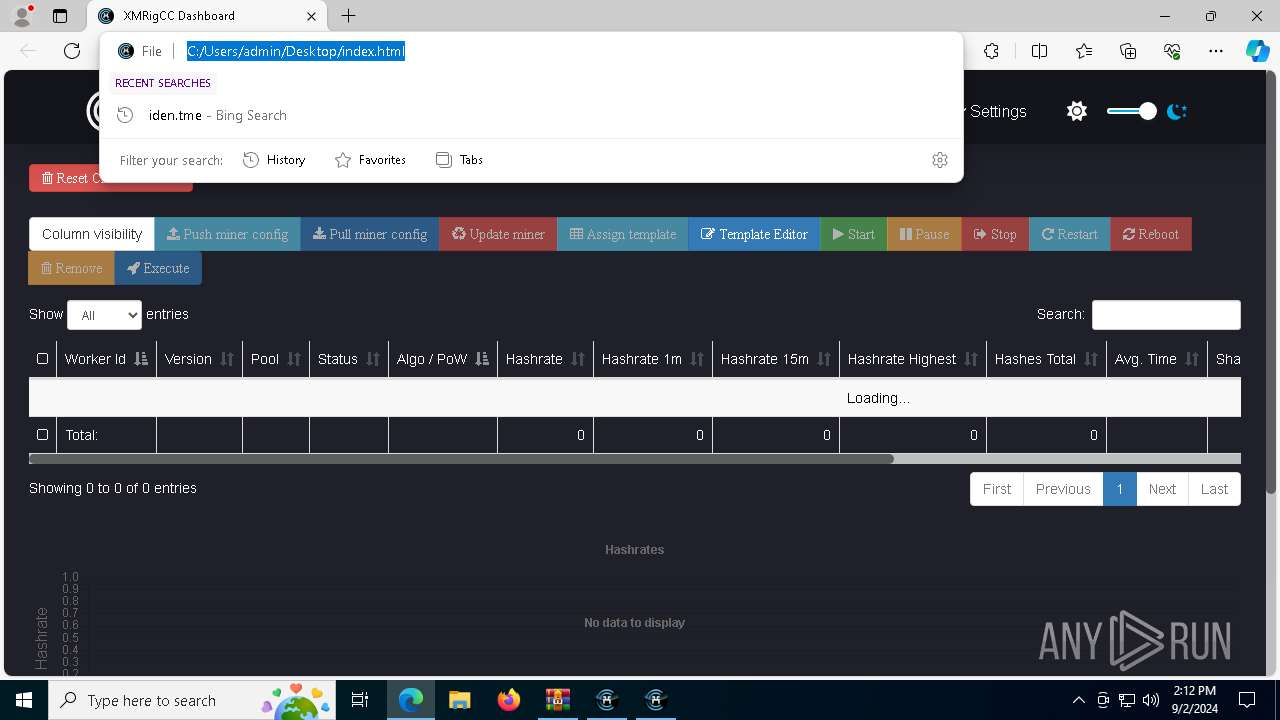Click the sun light-mode icon

coord(1077,111)
